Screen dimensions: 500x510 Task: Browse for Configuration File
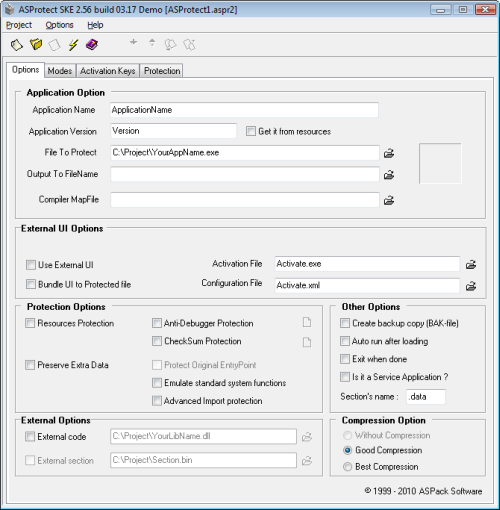point(471,286)
